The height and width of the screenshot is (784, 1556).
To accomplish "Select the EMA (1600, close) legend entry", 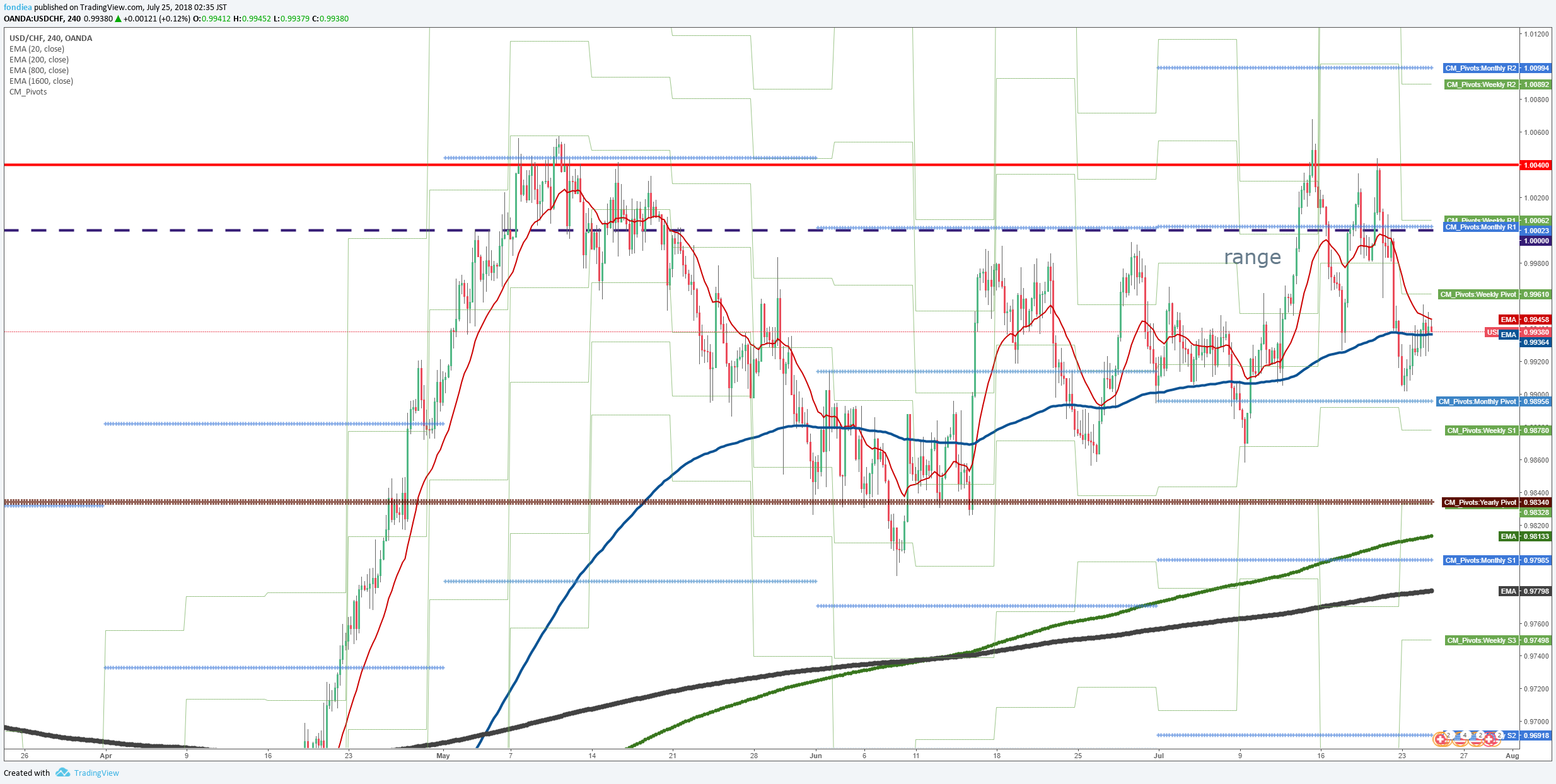I will tap(41, 81).
